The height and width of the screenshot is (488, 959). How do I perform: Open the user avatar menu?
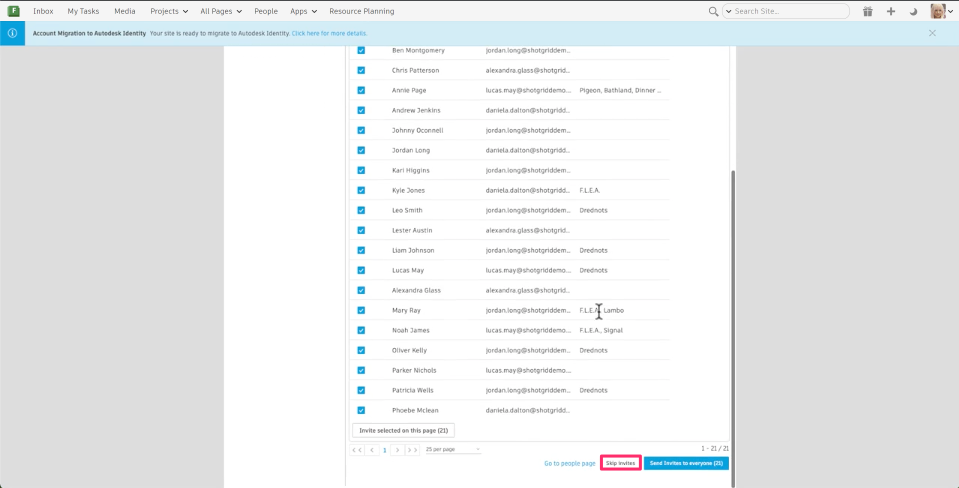(x=941, y=11)
